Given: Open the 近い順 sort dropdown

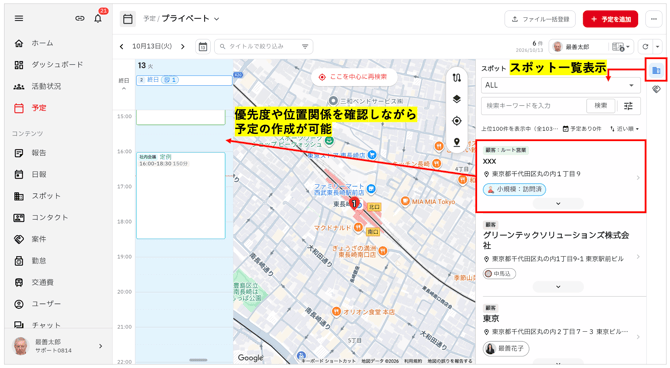Looking at the screenshot, I should click(624, 129).
